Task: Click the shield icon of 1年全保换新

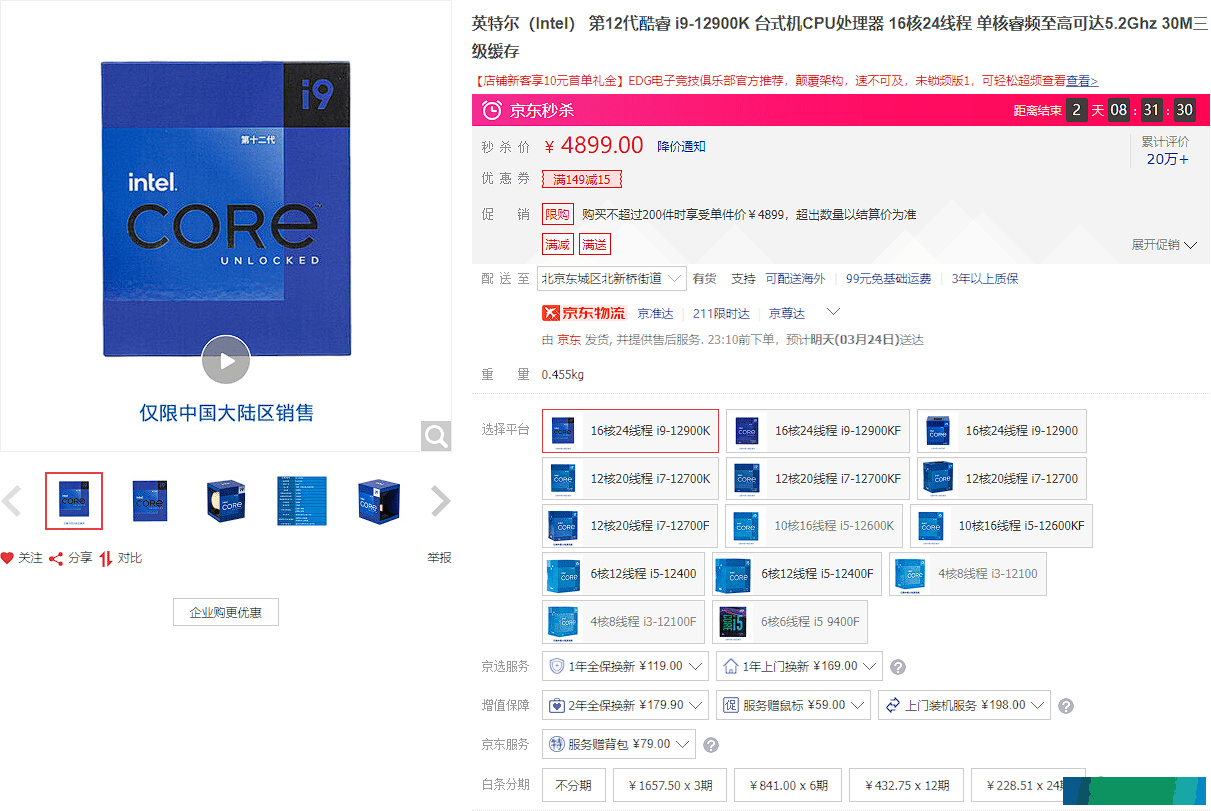Action: click(x=557, y=666)
